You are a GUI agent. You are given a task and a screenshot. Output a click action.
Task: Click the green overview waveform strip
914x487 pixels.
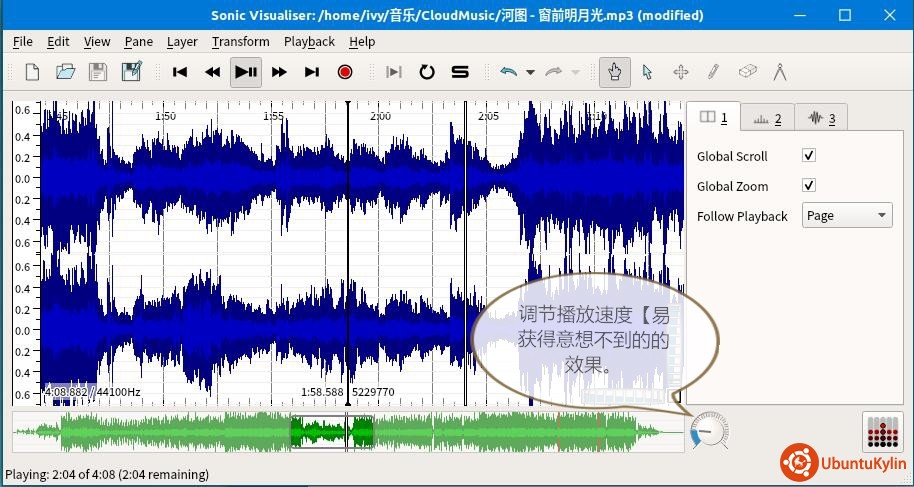click(x=200, y=432)
